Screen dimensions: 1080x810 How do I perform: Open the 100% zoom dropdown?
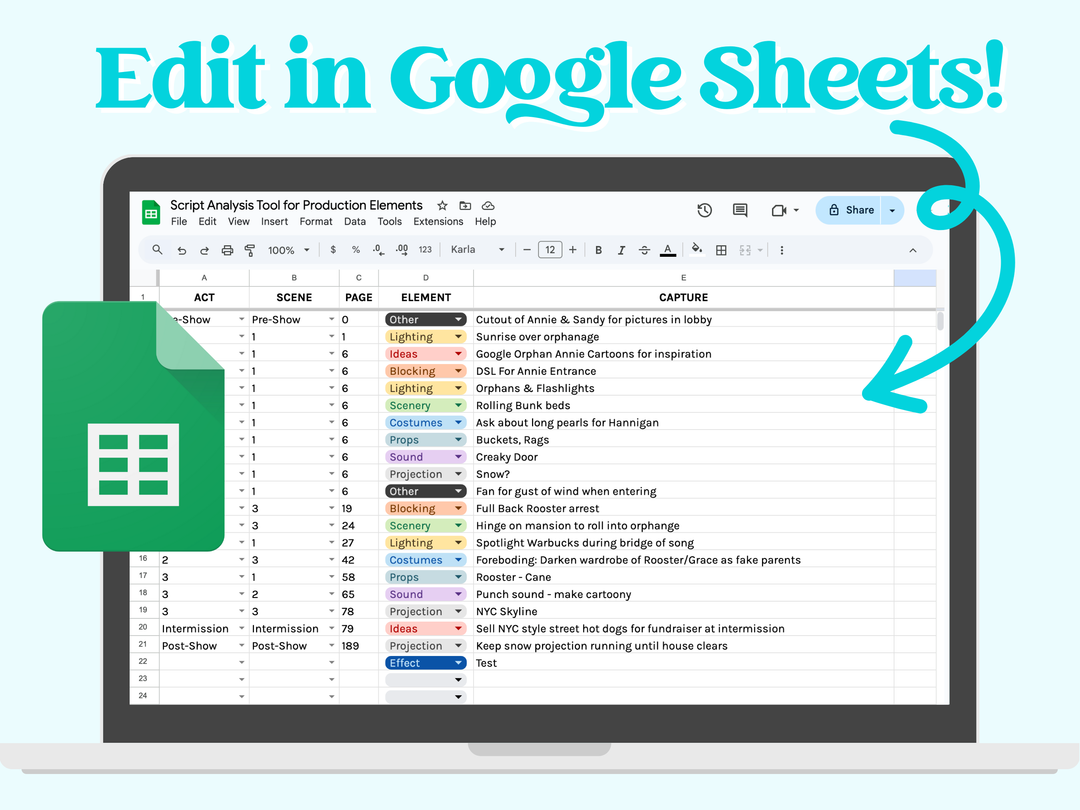[288, 250]
